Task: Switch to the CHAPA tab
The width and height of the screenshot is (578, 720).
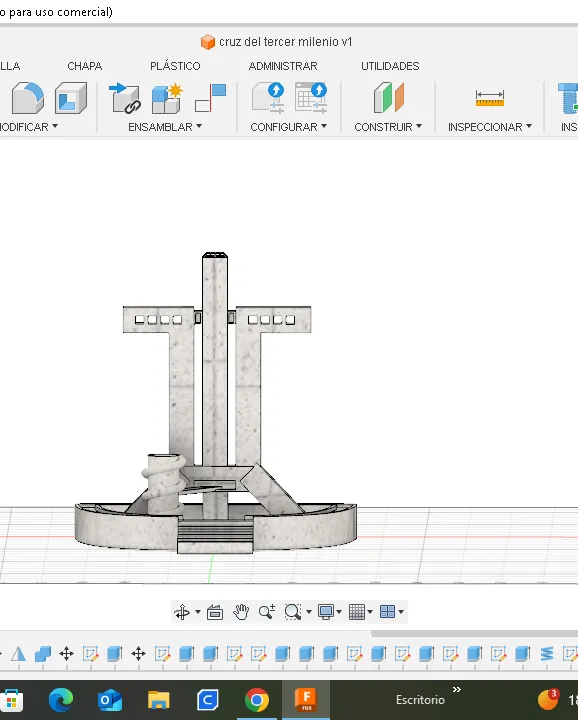Action: (x=84, y=66)
